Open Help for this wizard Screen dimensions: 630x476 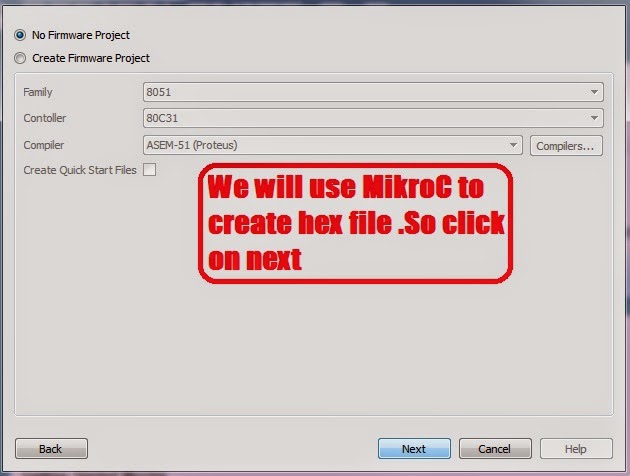click(576, 448)
